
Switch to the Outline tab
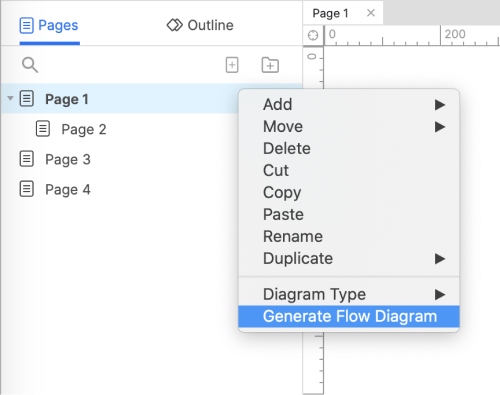(200, 25)
